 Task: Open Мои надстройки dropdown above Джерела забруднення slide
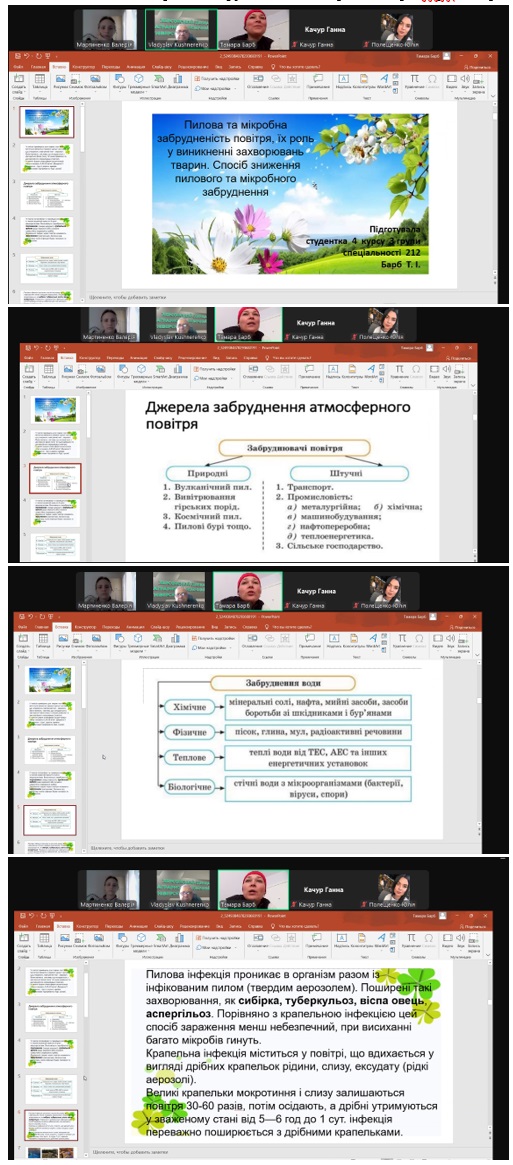213,377
